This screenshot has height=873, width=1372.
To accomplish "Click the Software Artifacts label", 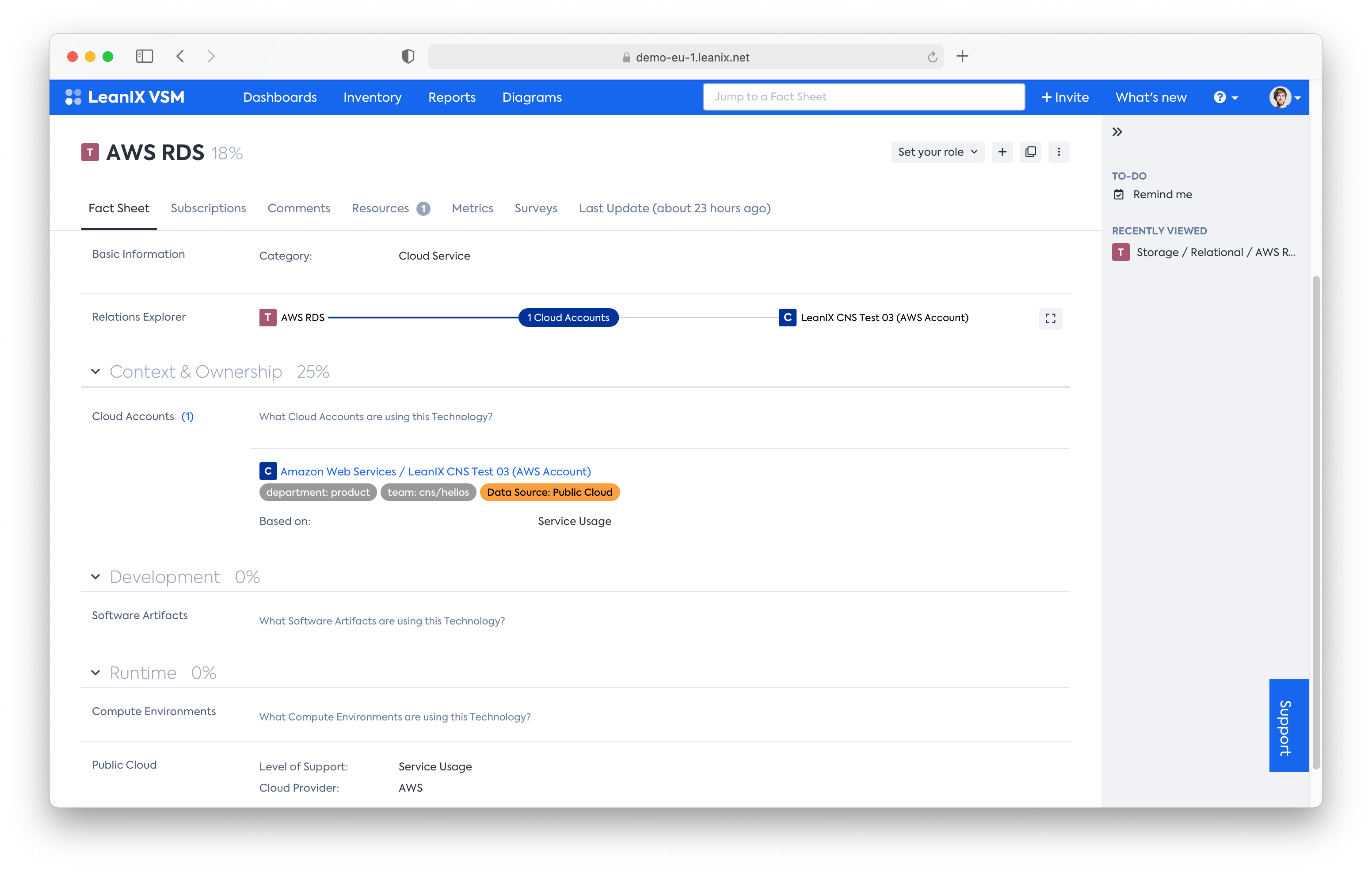I will (x=140, y=615).
